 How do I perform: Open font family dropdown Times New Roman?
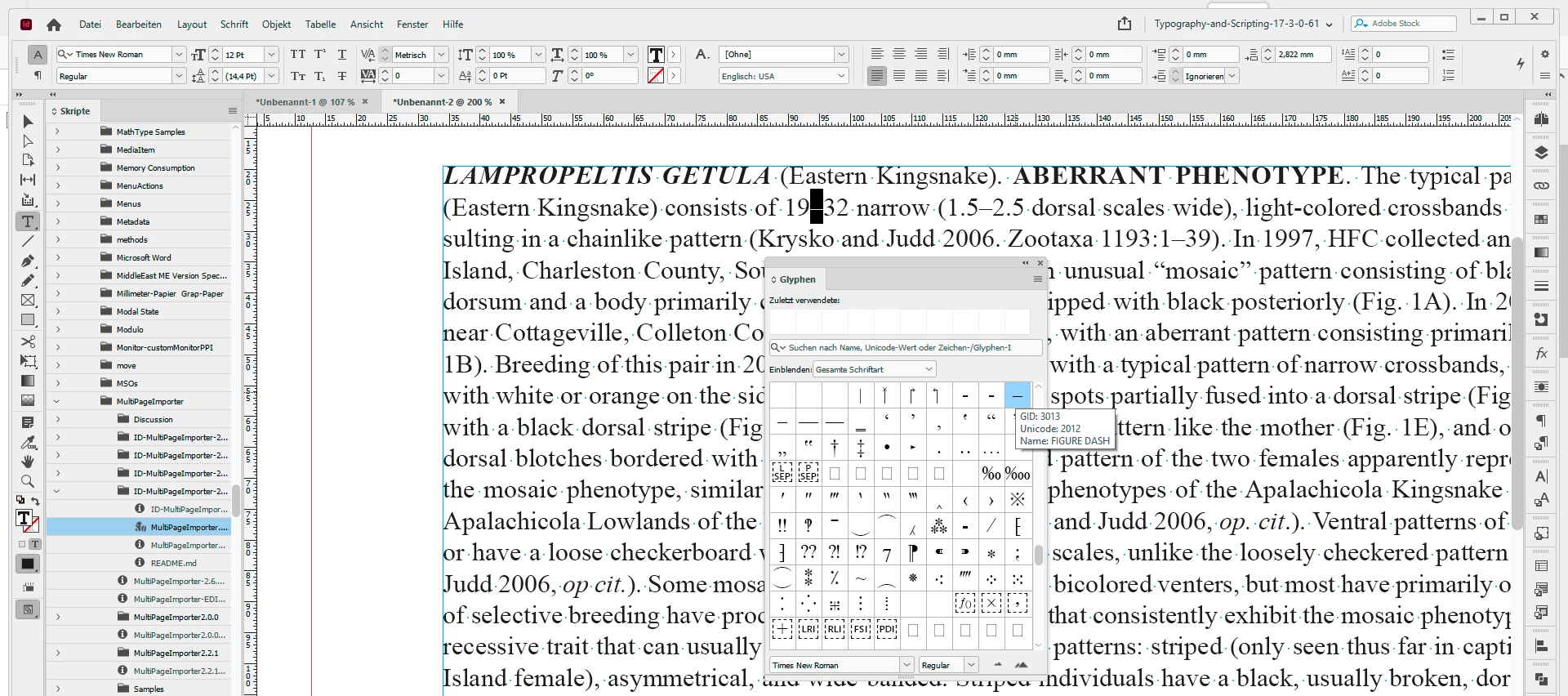(x=178, y=55)
